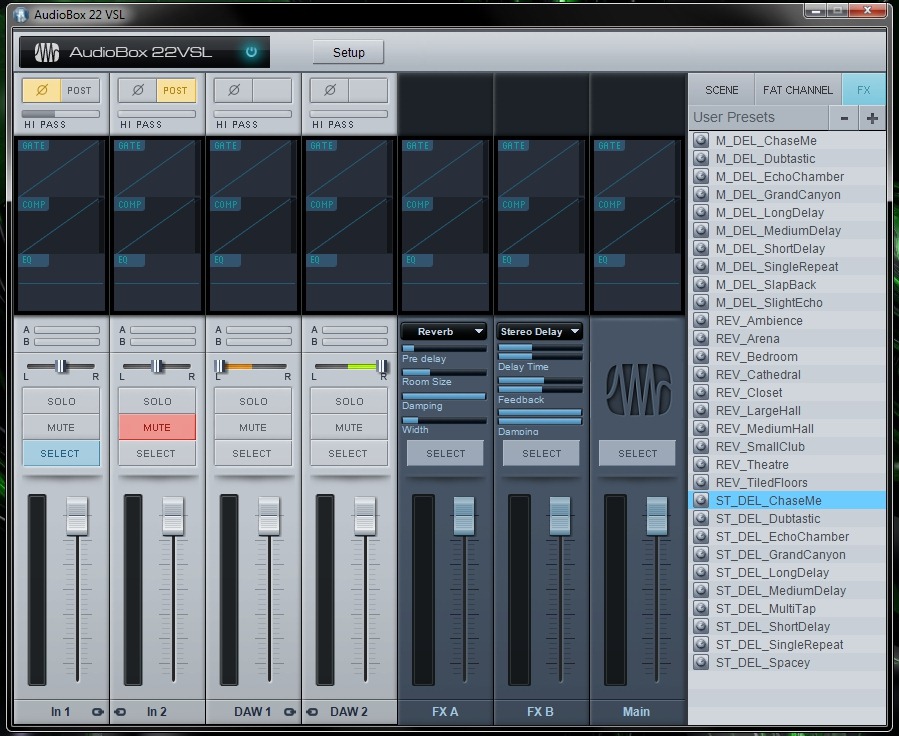The height and width of the screenshot is (736, 899).
Task: Click icon of ST_DEL_Spacey preset
Action: [701, 663]
